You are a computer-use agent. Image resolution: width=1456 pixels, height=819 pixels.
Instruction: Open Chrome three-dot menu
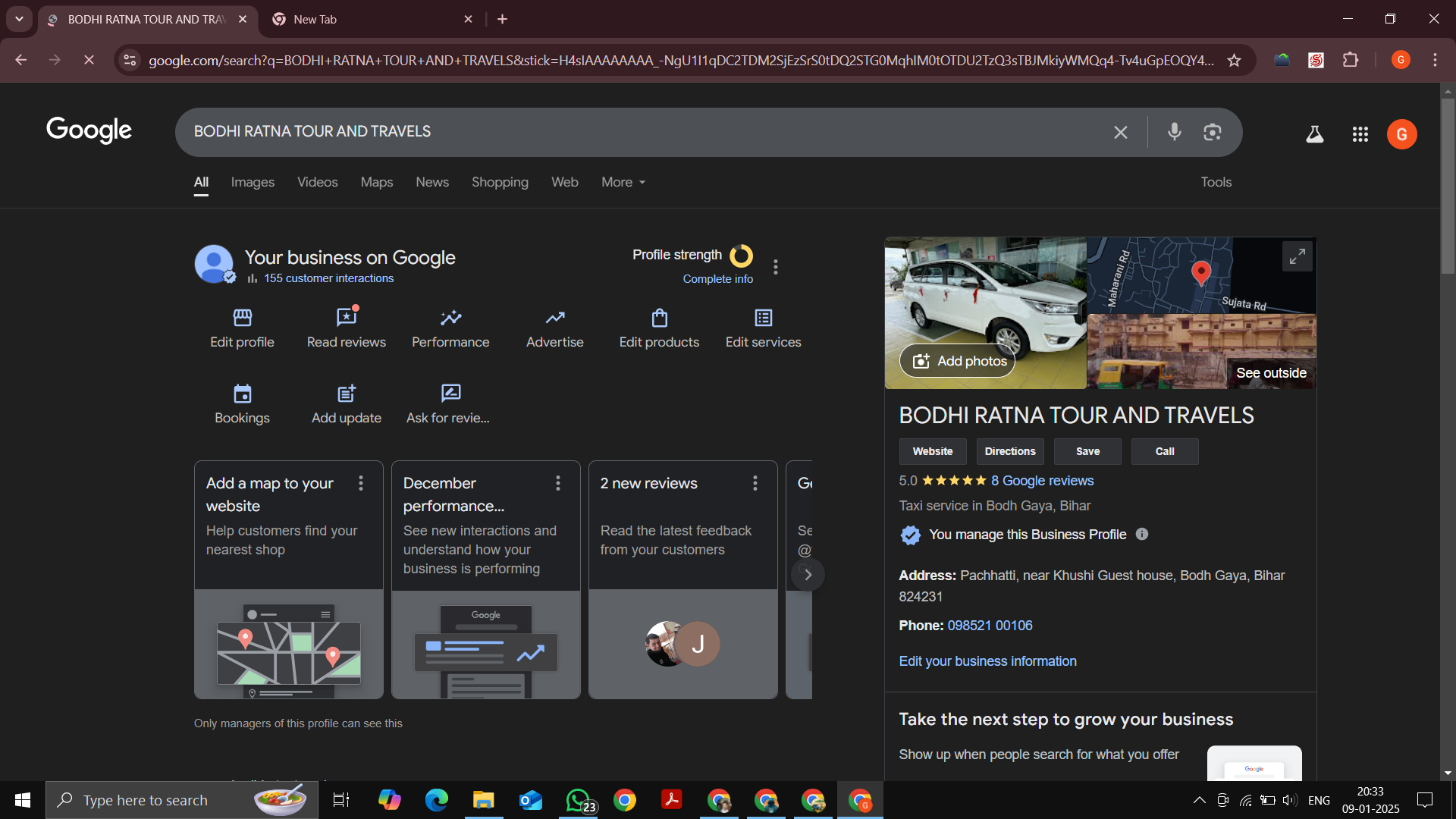click(1435, 60)
